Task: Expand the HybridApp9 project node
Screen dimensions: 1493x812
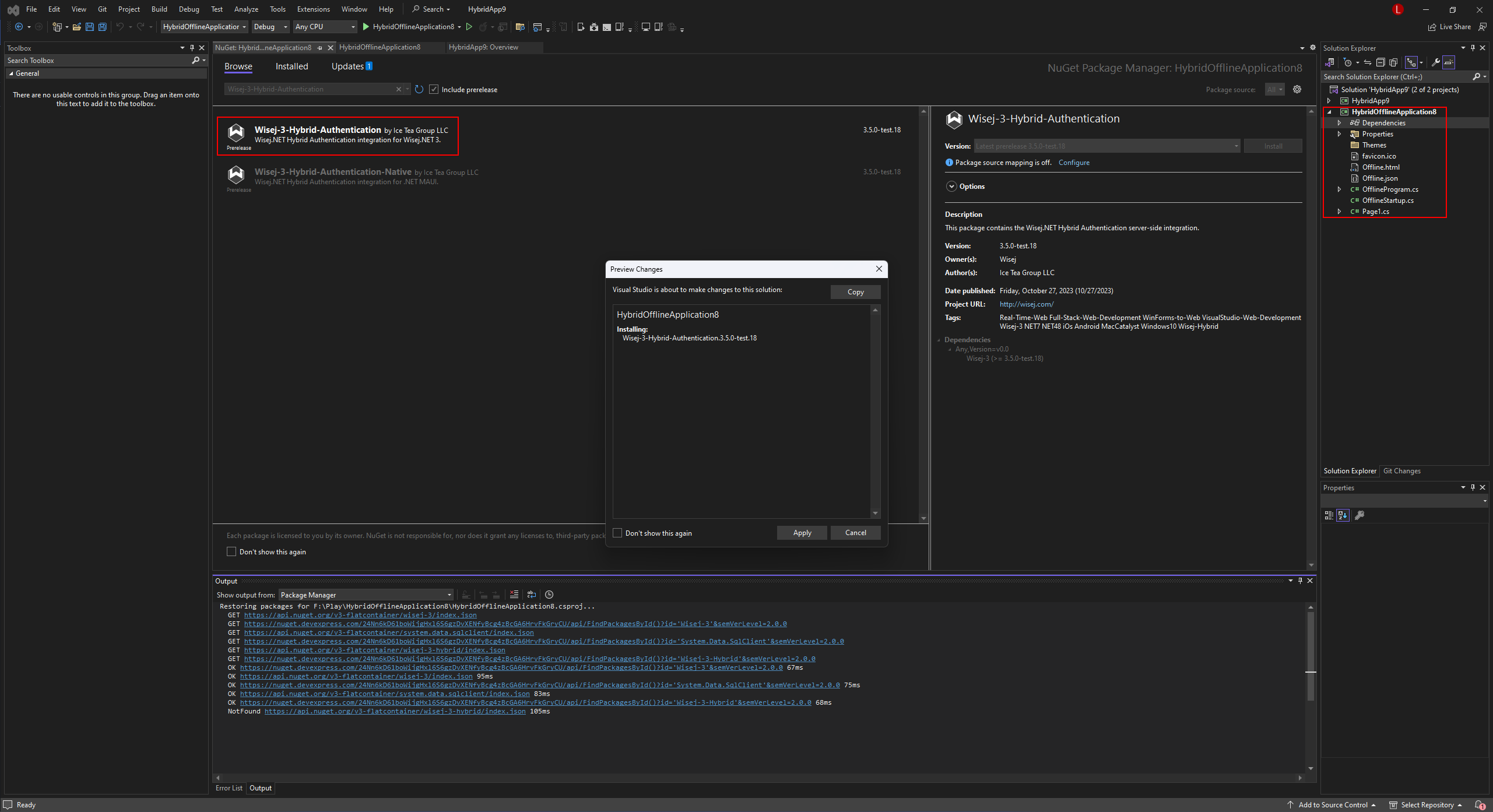Action: [1329, 101]
